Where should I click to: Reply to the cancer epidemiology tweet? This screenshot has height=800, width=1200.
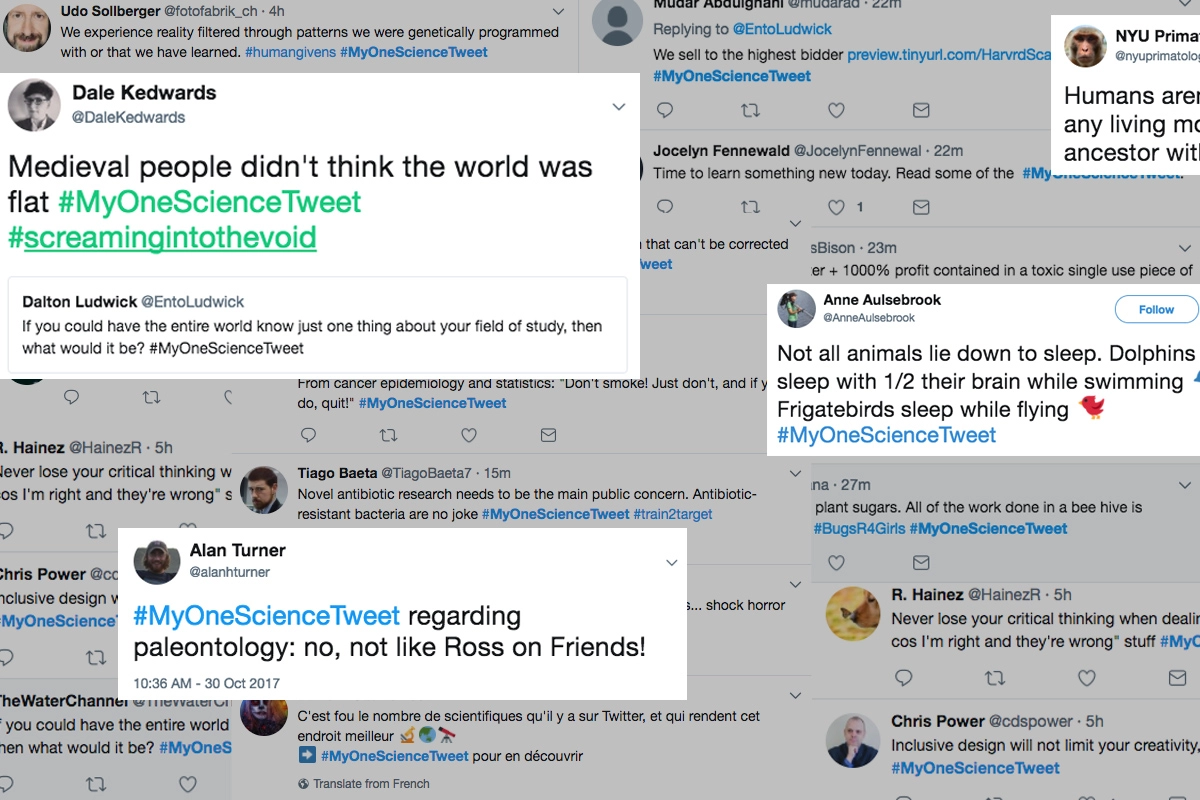coord(308,435)
